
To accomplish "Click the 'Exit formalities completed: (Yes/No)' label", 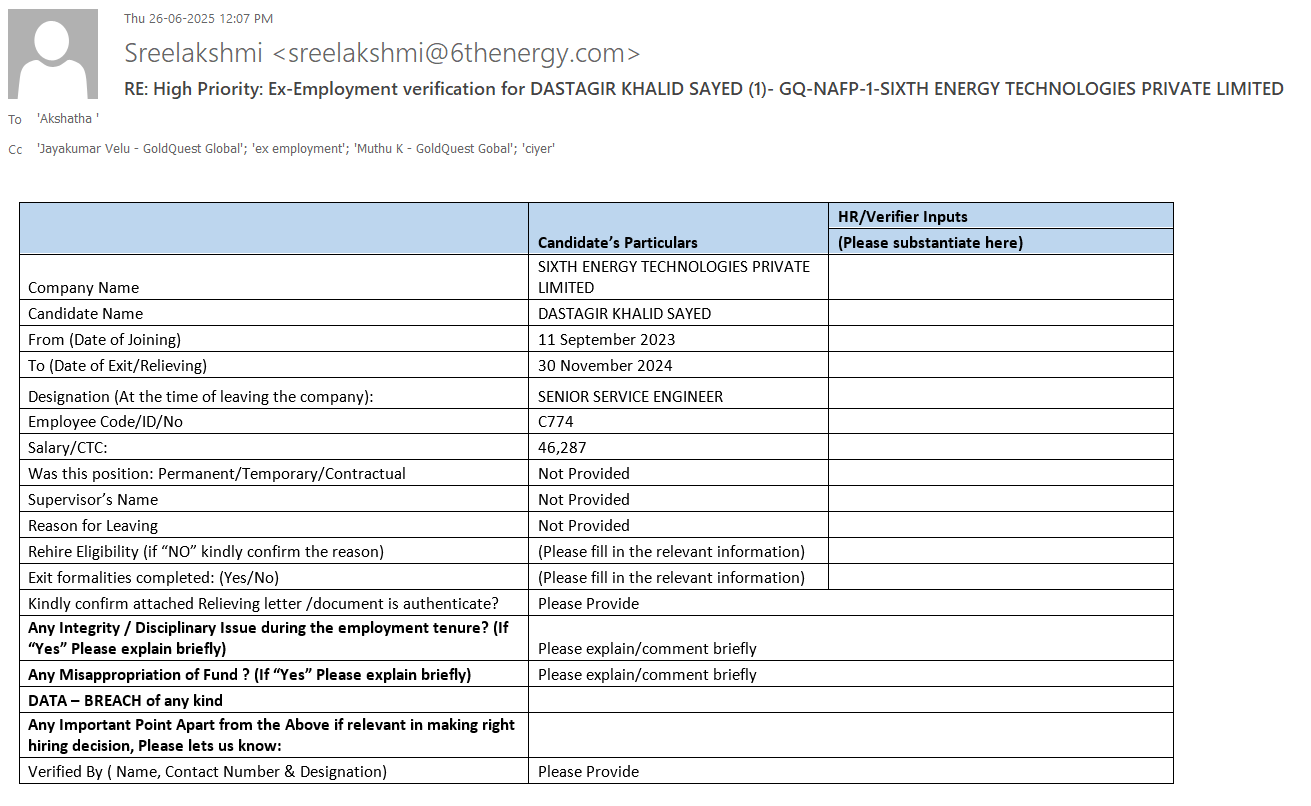I will click(x=154, y=578).
